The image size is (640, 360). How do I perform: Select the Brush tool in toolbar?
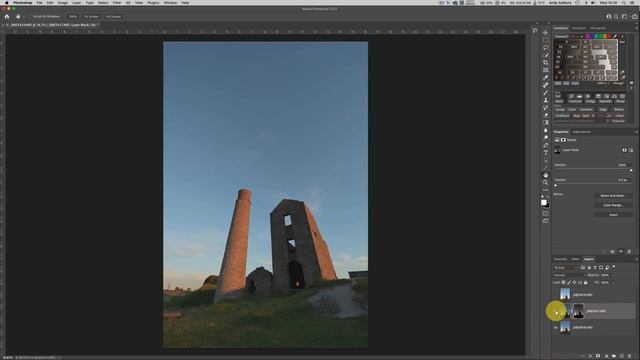pos(546,93)
